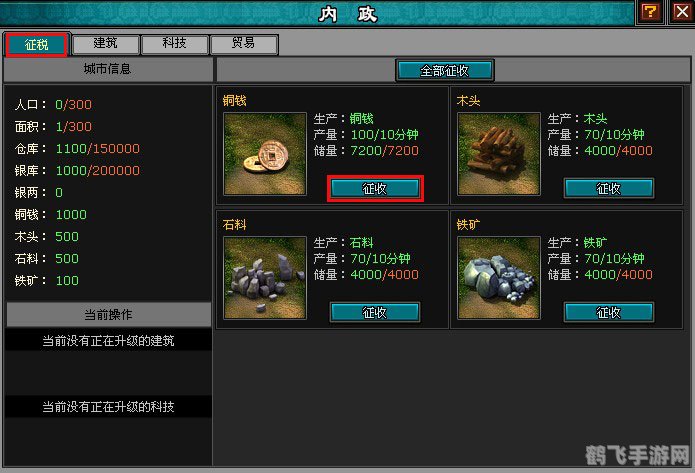Click the iron ore resource image
Screen dimensions: 695x473
point(499,278)
